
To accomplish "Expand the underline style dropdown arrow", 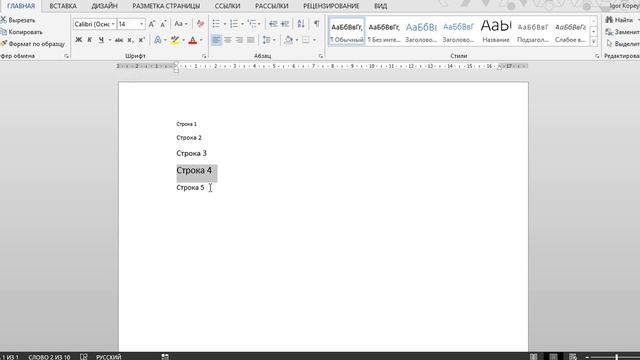I will (109, 40).
